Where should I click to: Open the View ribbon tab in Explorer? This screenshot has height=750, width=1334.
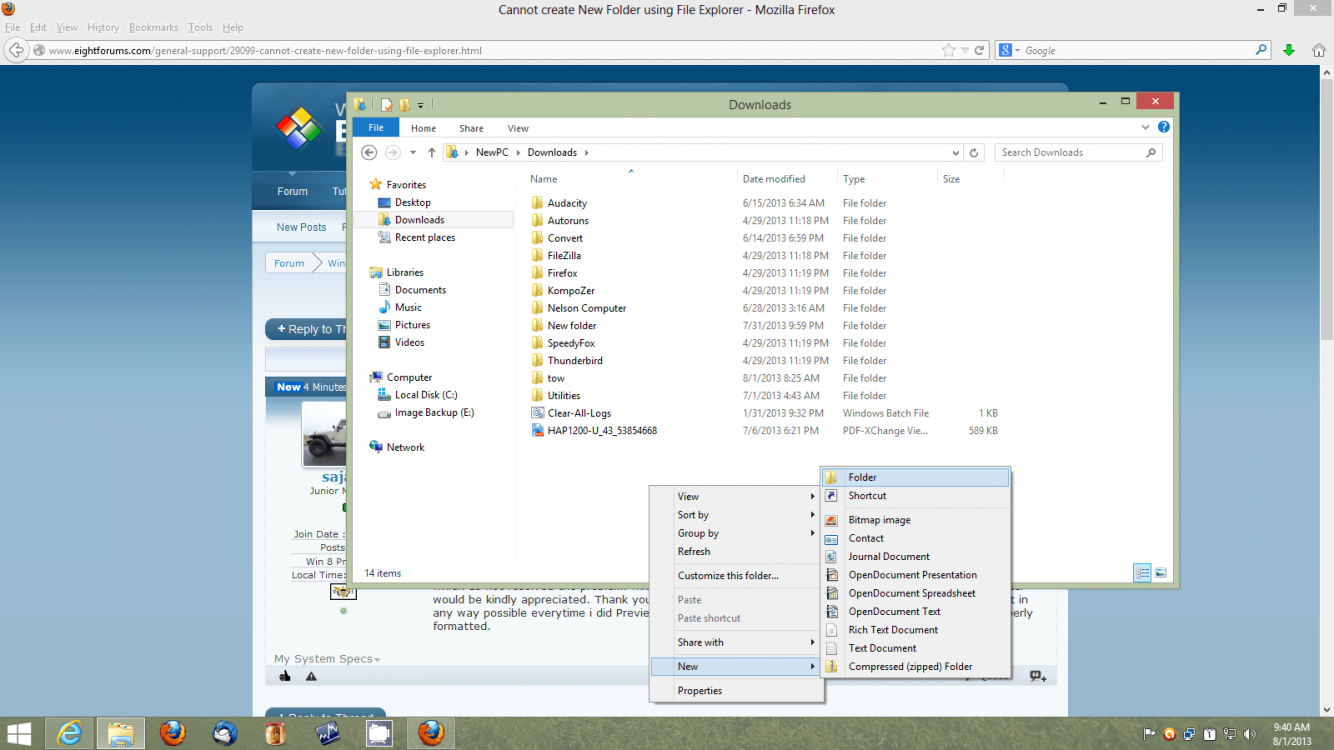[518, 128]
